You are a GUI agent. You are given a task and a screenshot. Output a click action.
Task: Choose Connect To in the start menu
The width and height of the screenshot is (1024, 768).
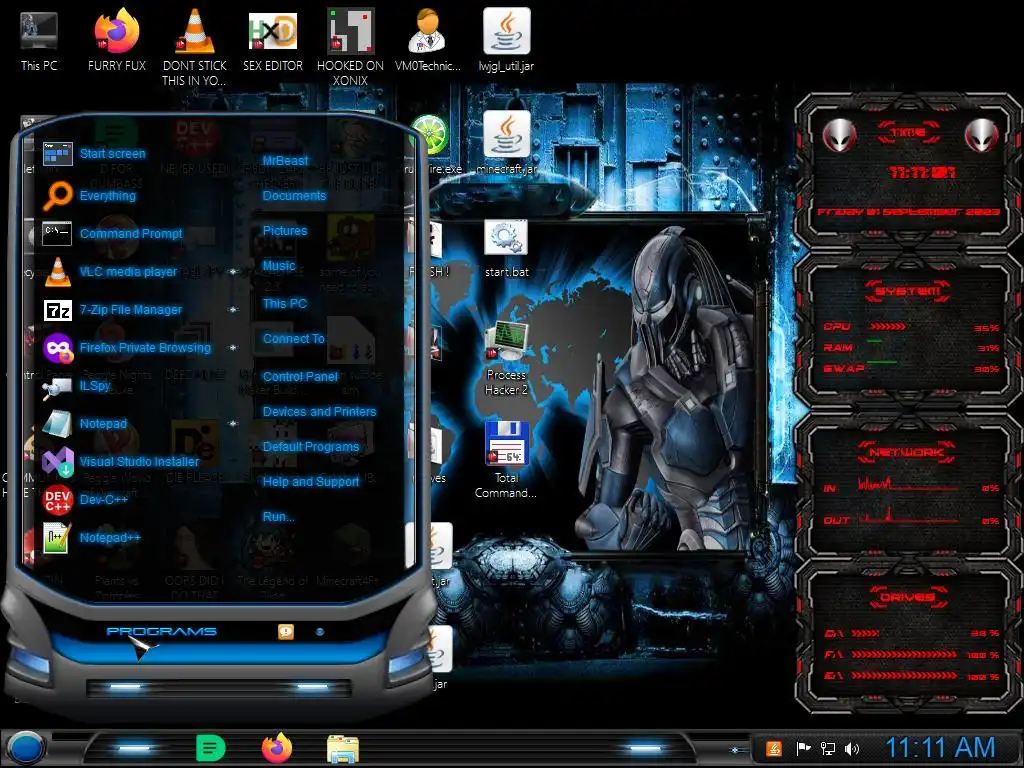click(x=294, y=338)
